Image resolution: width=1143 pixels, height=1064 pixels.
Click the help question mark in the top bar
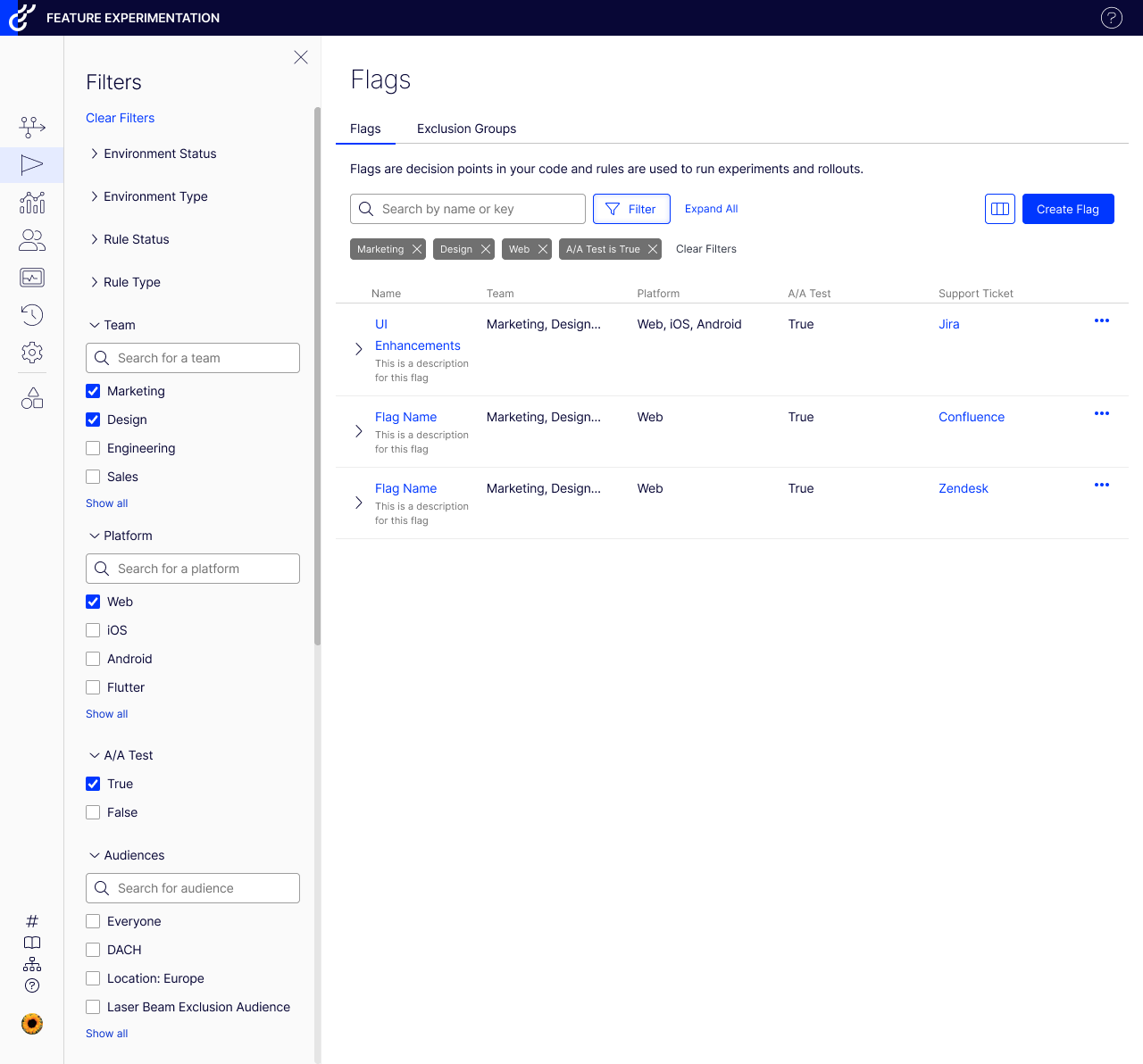pos(1111,18)
